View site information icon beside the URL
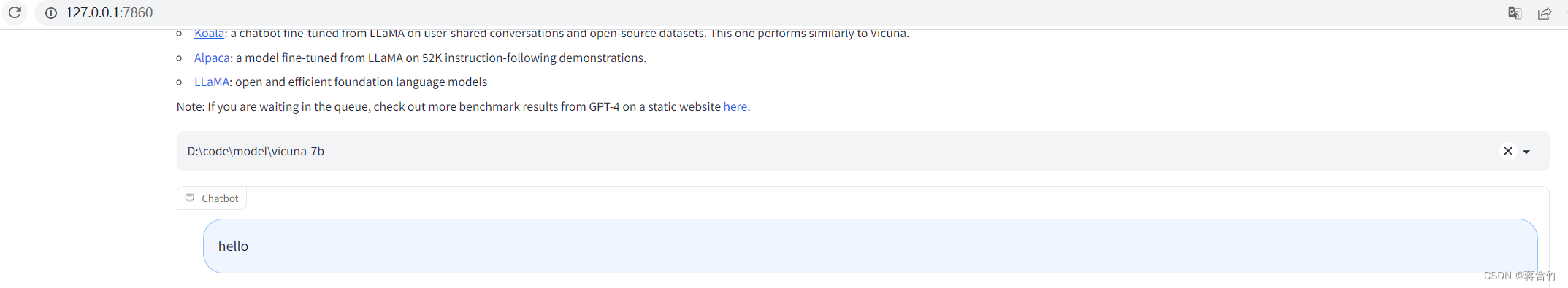This screenshot has height=288, width=1568. pyautogui.click(x=51, y=12)
